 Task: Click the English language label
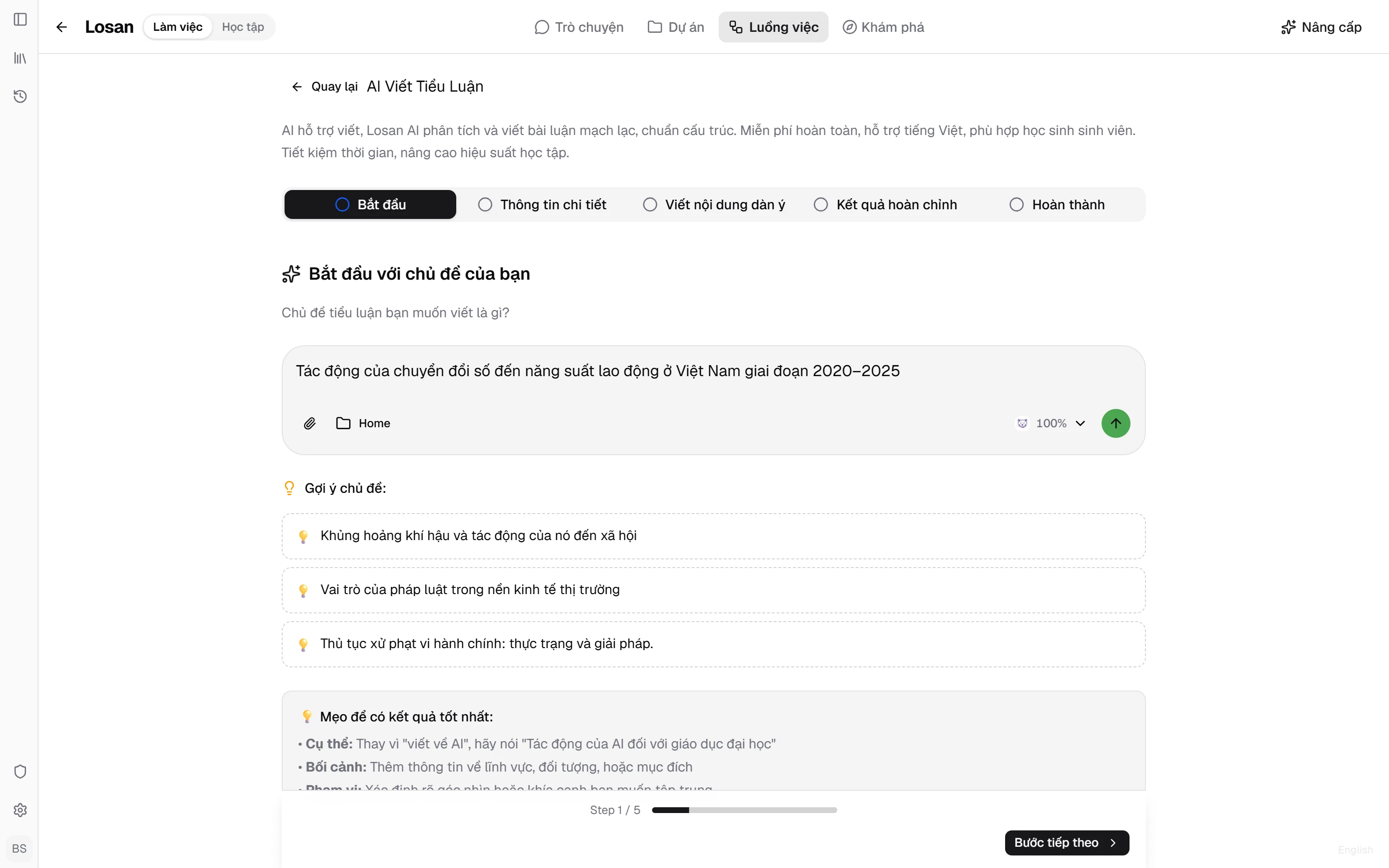tap(1355, 850)
